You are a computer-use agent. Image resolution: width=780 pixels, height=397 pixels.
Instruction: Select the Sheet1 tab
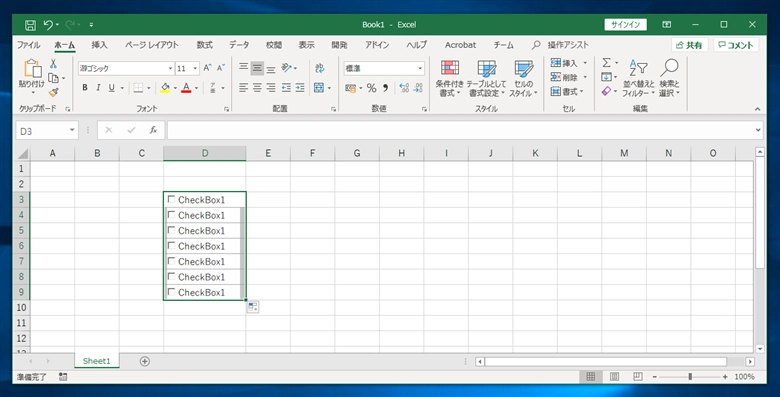97,361
